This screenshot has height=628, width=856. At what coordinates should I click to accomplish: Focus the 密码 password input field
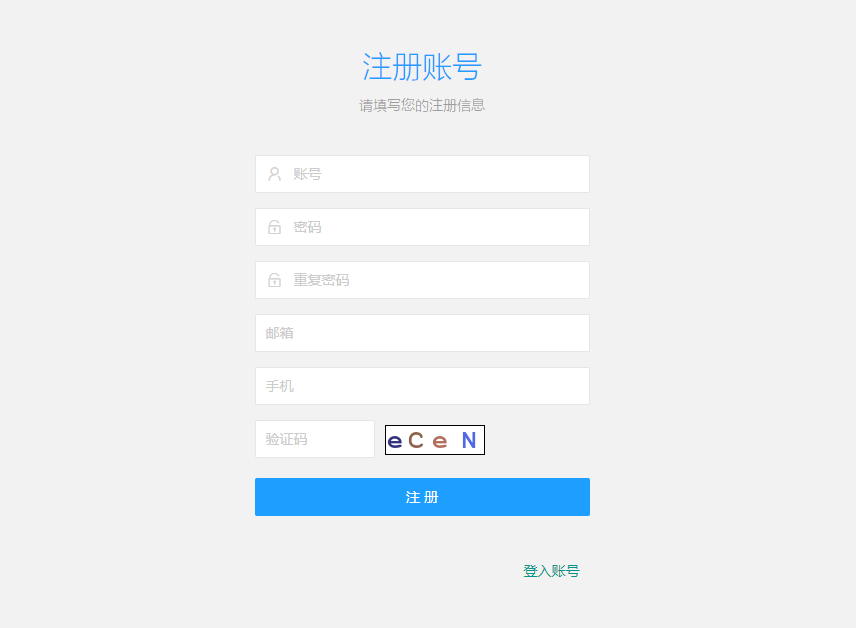pos(423,227)
